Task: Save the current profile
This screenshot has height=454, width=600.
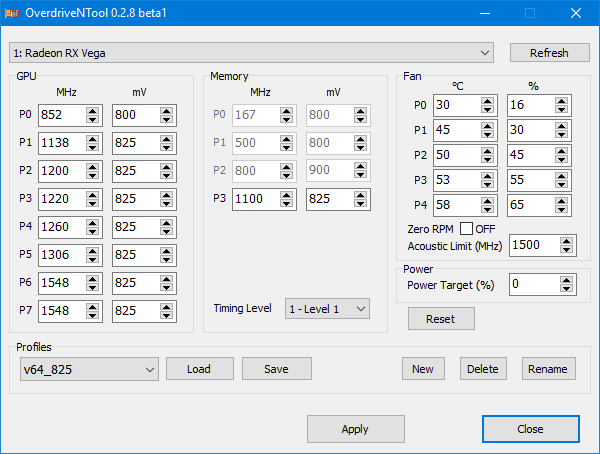Action: point(277,369)
